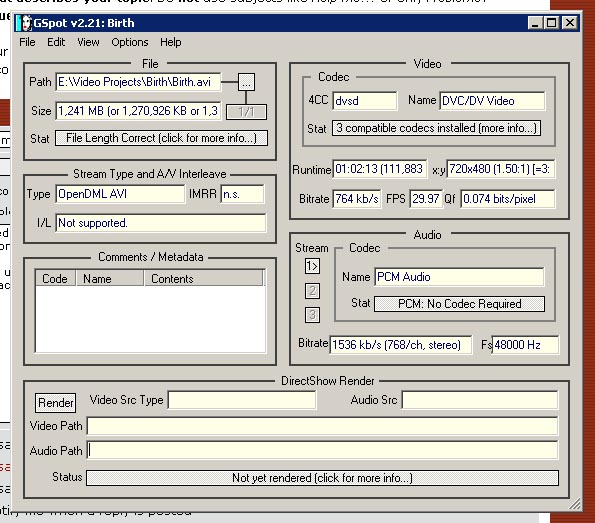Click the I/L field 'Not supported.'

(161, 223)
